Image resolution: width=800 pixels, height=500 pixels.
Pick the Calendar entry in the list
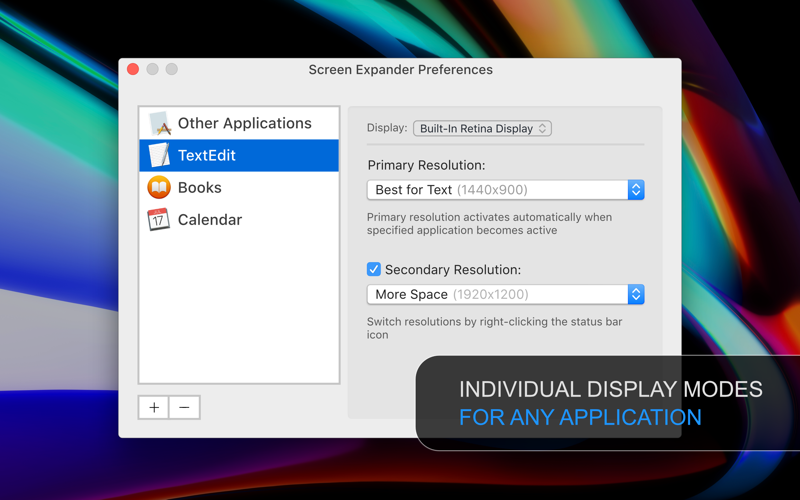click(x=239, y=219)
